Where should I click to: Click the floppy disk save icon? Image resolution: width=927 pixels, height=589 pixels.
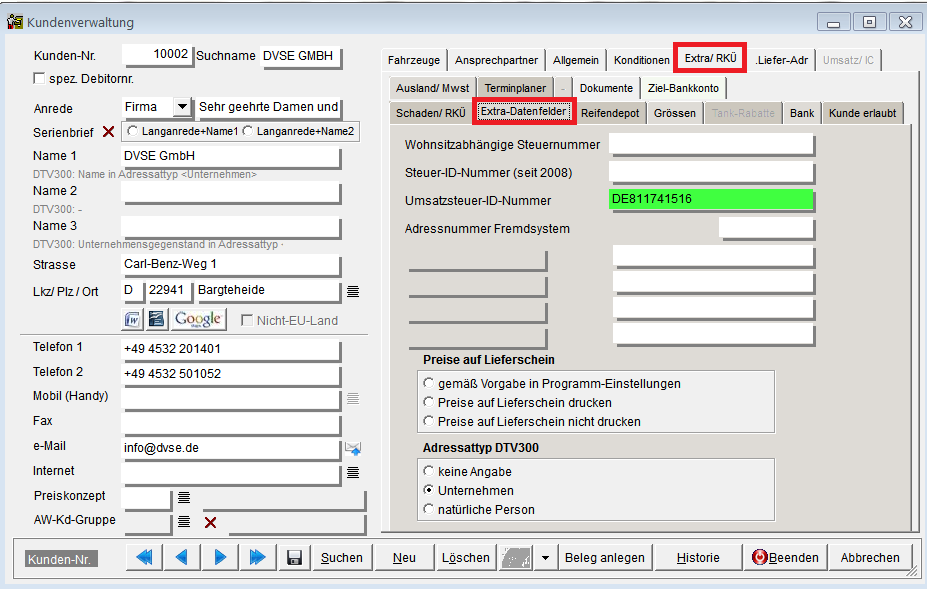(x=294, y=558)
